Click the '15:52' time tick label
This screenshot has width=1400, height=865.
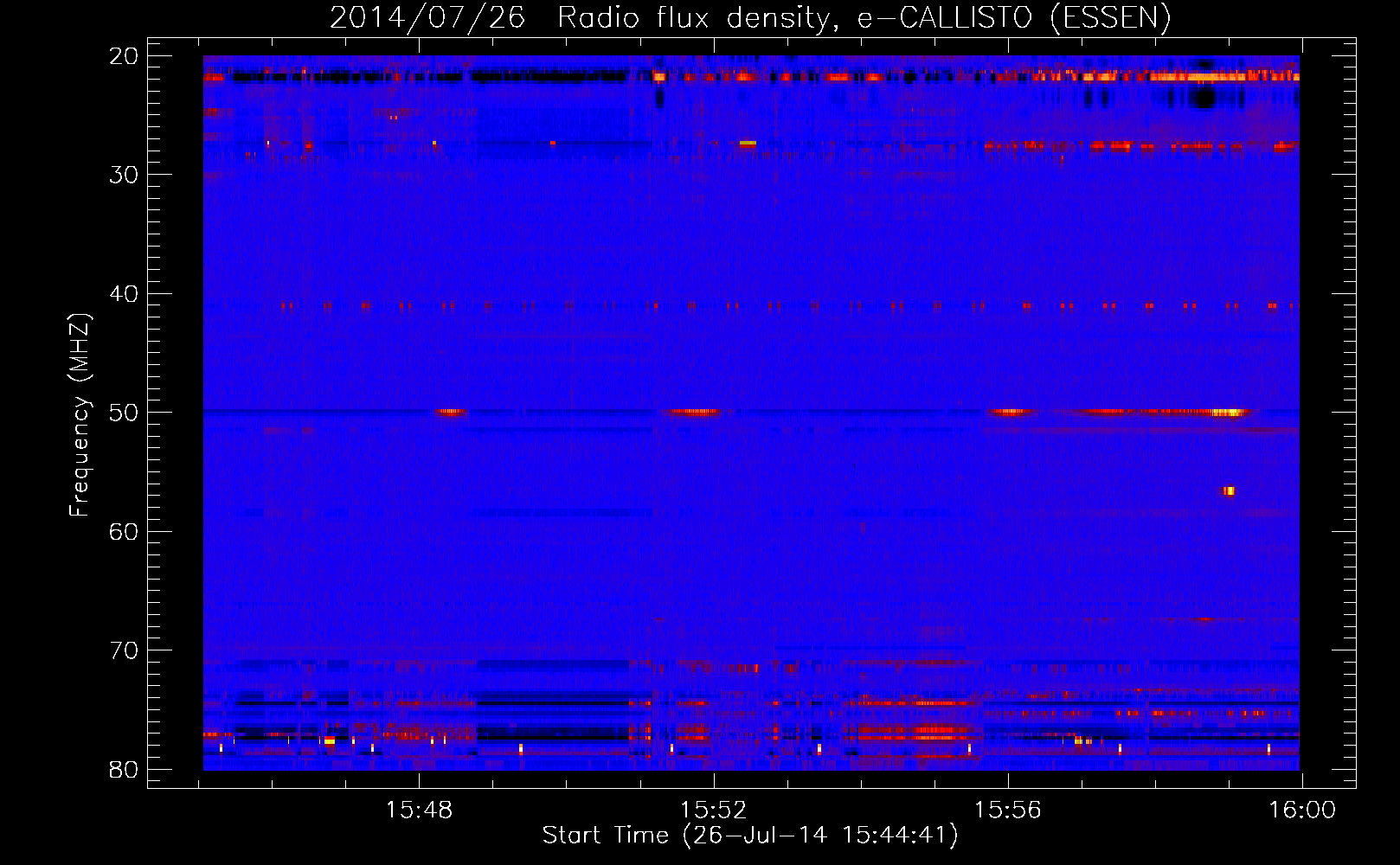tap(713, 811)
